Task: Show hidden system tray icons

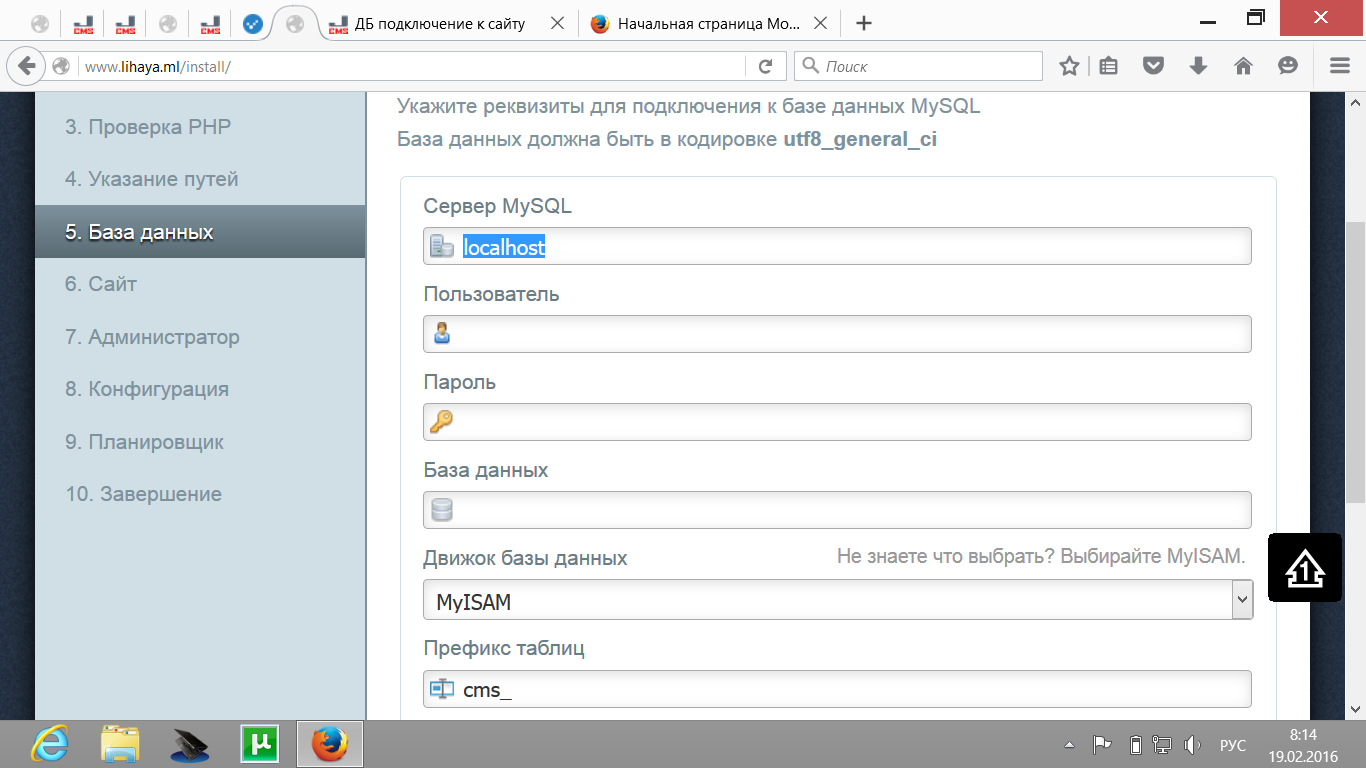Action: 1070,745
